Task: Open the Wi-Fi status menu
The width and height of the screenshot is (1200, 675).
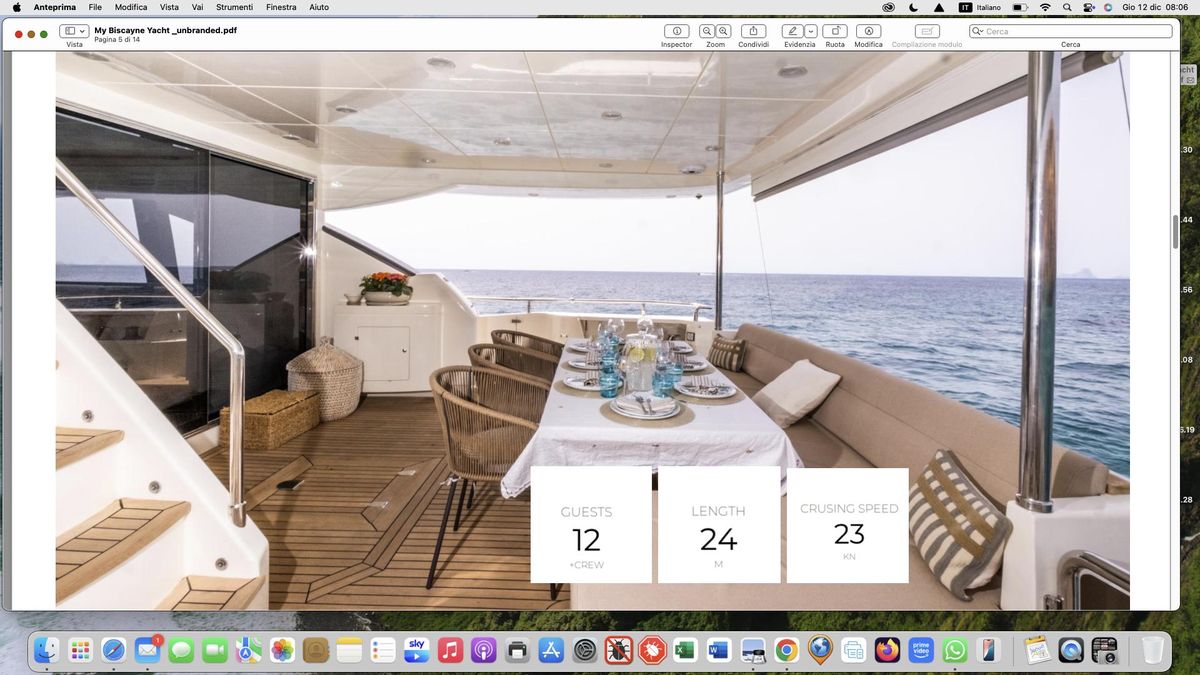Action: pos(1045,7)
